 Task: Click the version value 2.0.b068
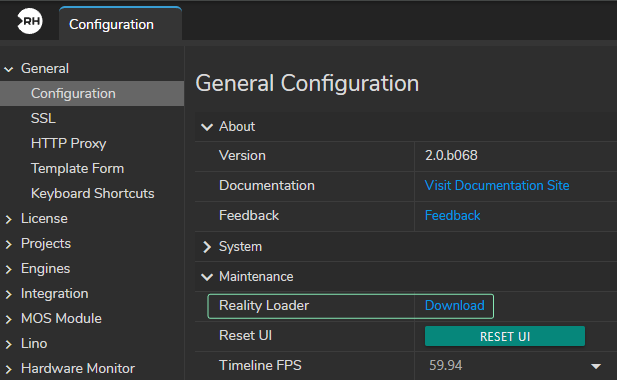(x=451, y=155)
